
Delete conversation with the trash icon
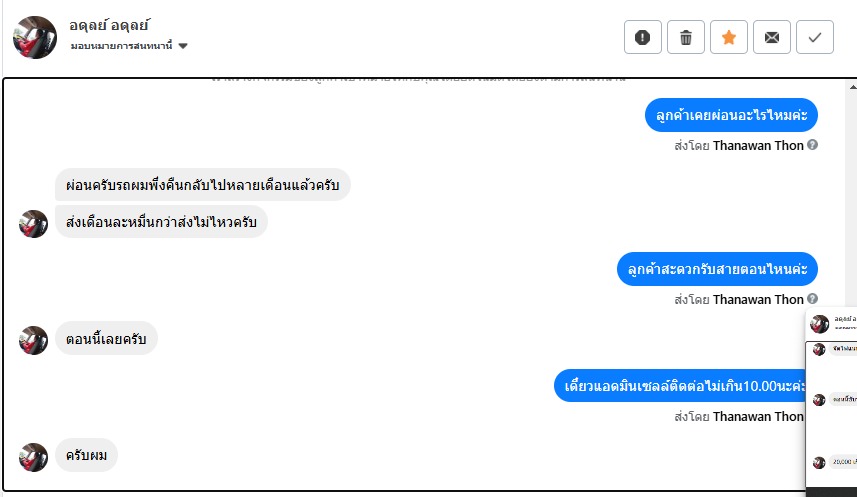[x=686, y=37]
